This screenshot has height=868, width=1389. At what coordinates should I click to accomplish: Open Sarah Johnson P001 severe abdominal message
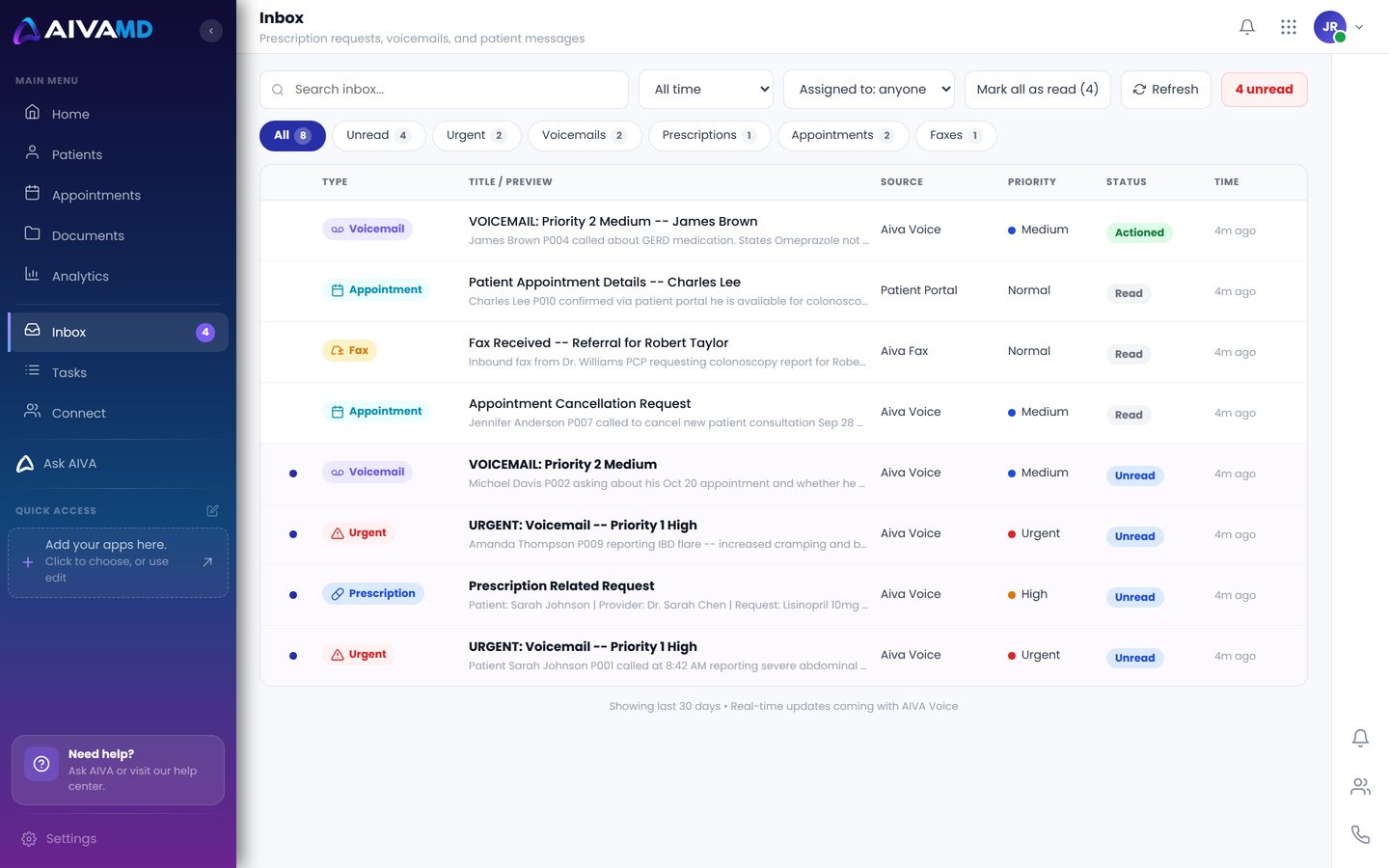click(667, 666)
